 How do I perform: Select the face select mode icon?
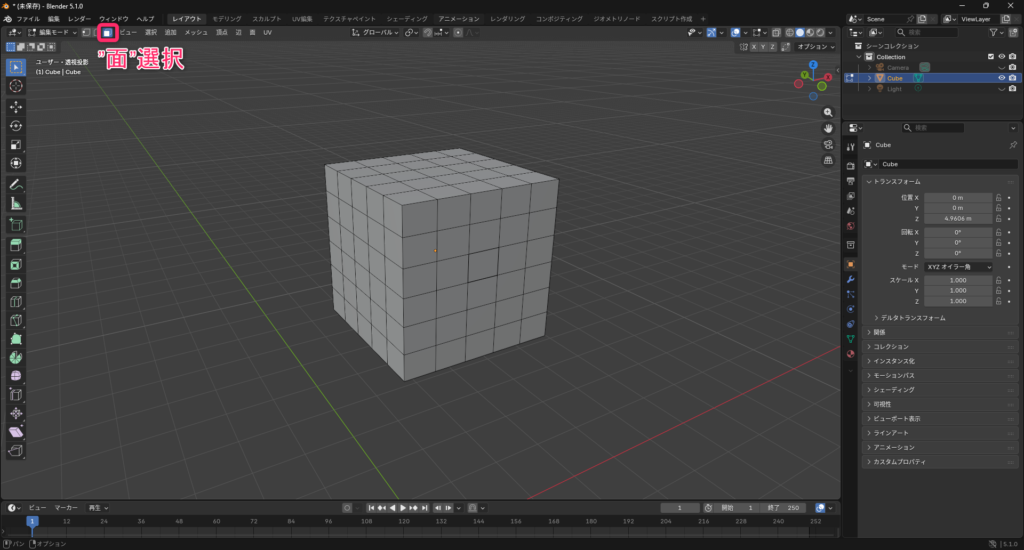point(107,33)
